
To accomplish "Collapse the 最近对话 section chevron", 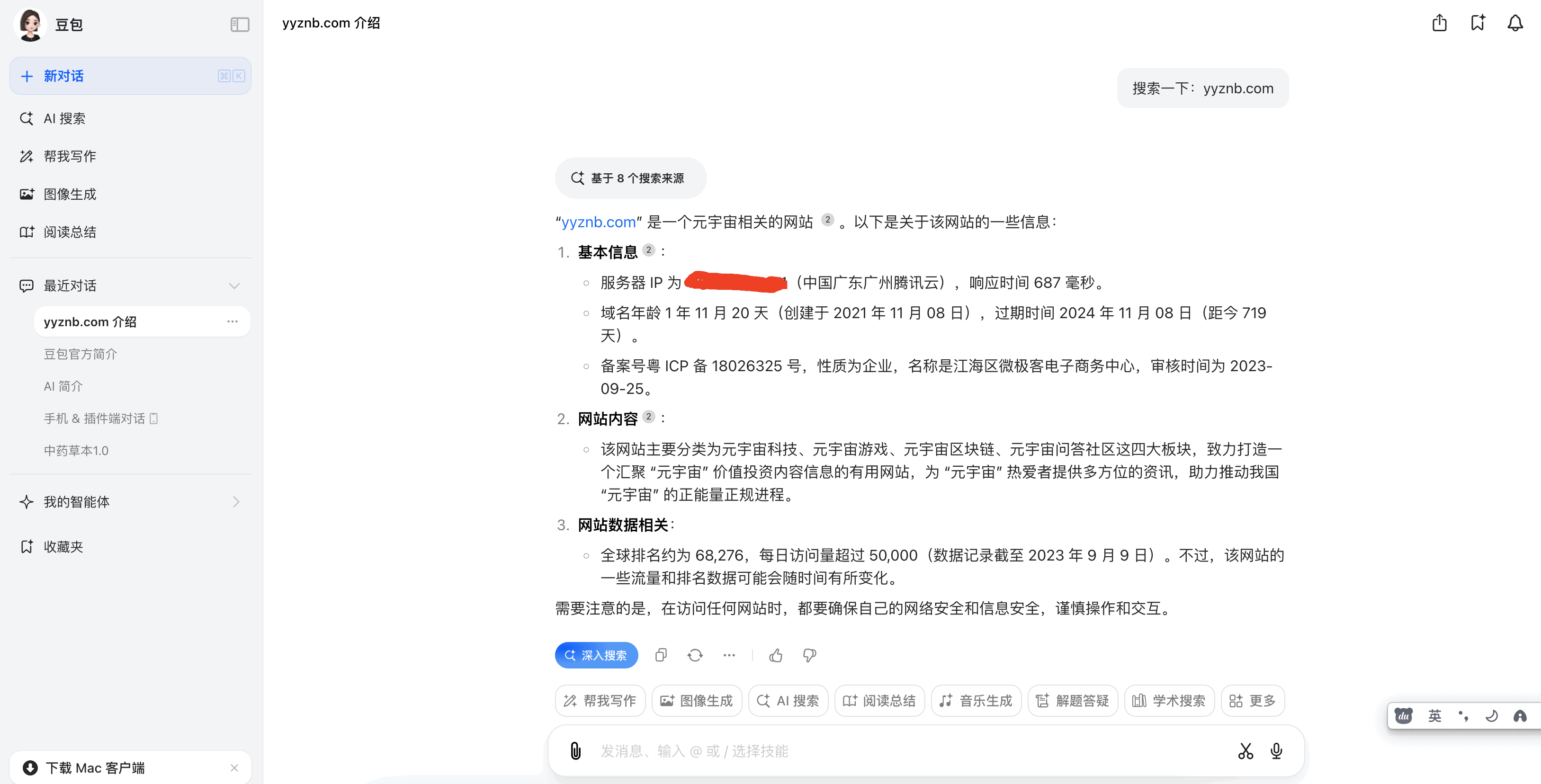I will 234,286.
